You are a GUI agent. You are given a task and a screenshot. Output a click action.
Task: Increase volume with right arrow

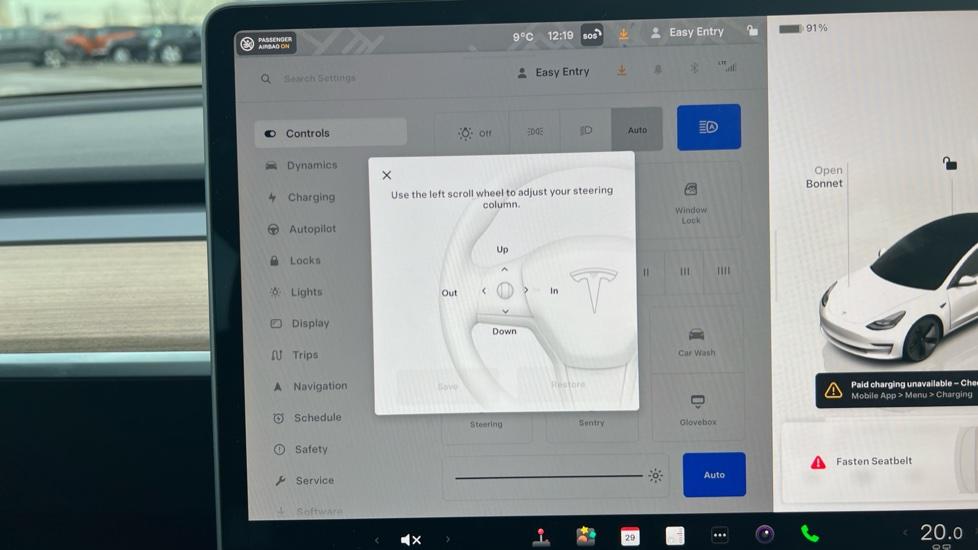click(447, 539)
